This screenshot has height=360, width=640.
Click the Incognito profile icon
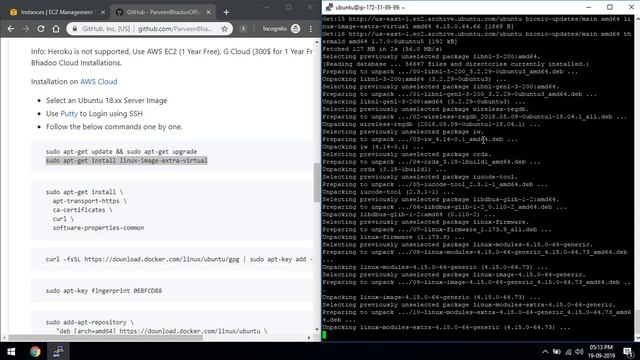coord(296,29)
